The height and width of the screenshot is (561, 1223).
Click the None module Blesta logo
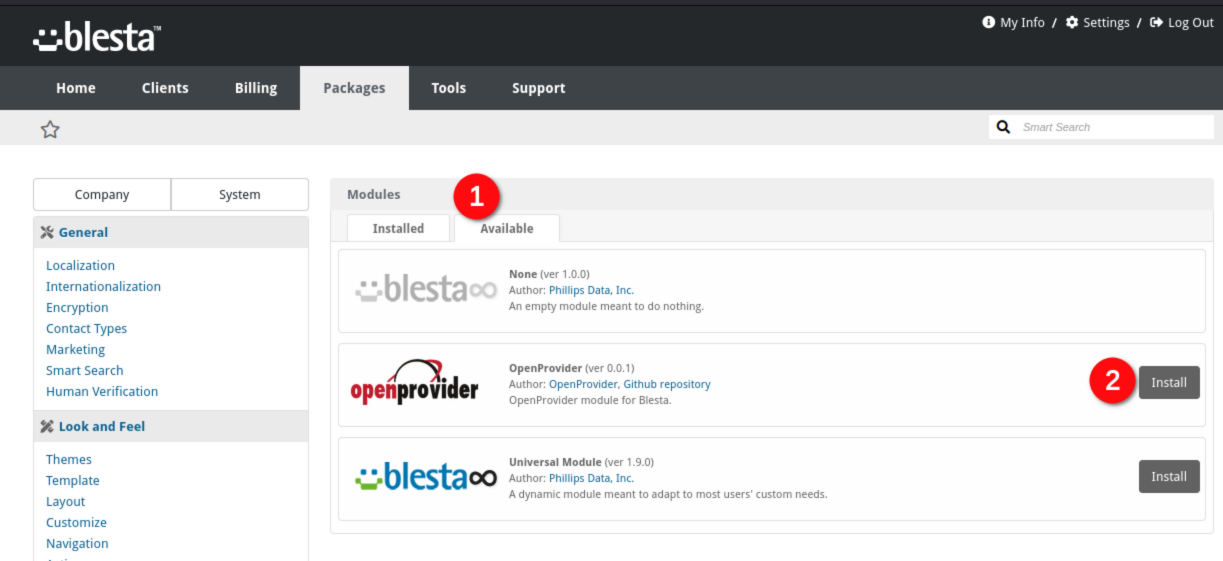coord(426,290)
